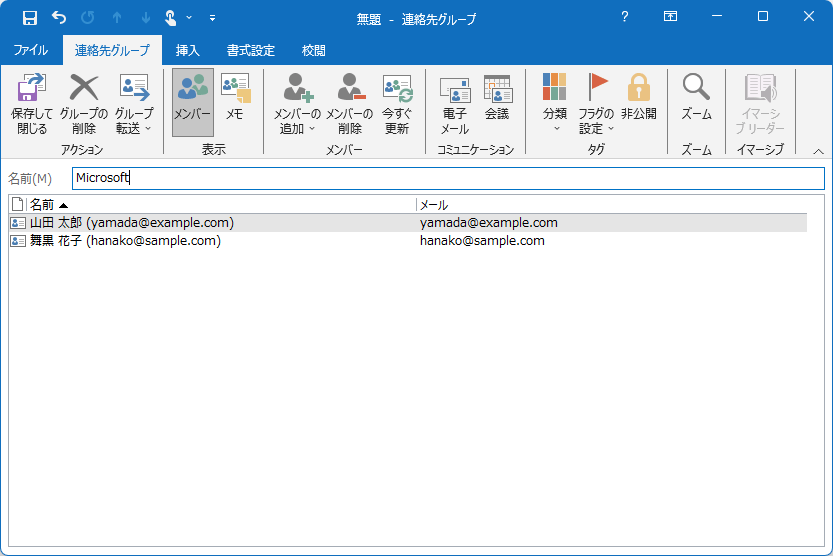Click the greyed-out redo arrow icon

pyautogui.click(x=88, y=18)
